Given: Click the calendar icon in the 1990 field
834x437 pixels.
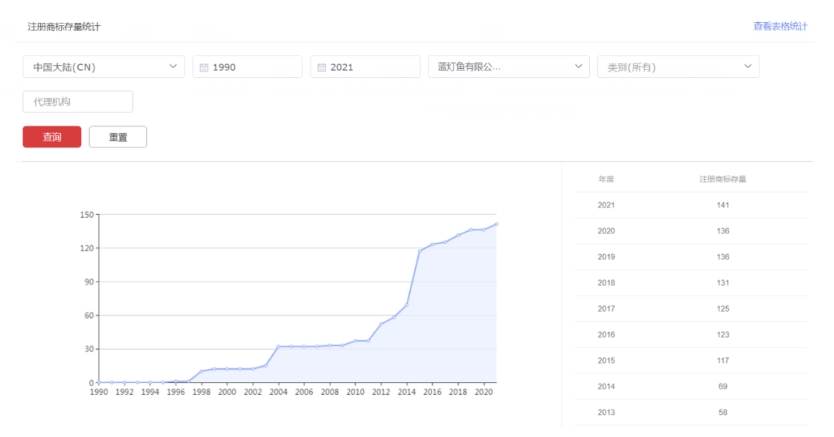Looking at the screenshot, I should pos(204,68).
